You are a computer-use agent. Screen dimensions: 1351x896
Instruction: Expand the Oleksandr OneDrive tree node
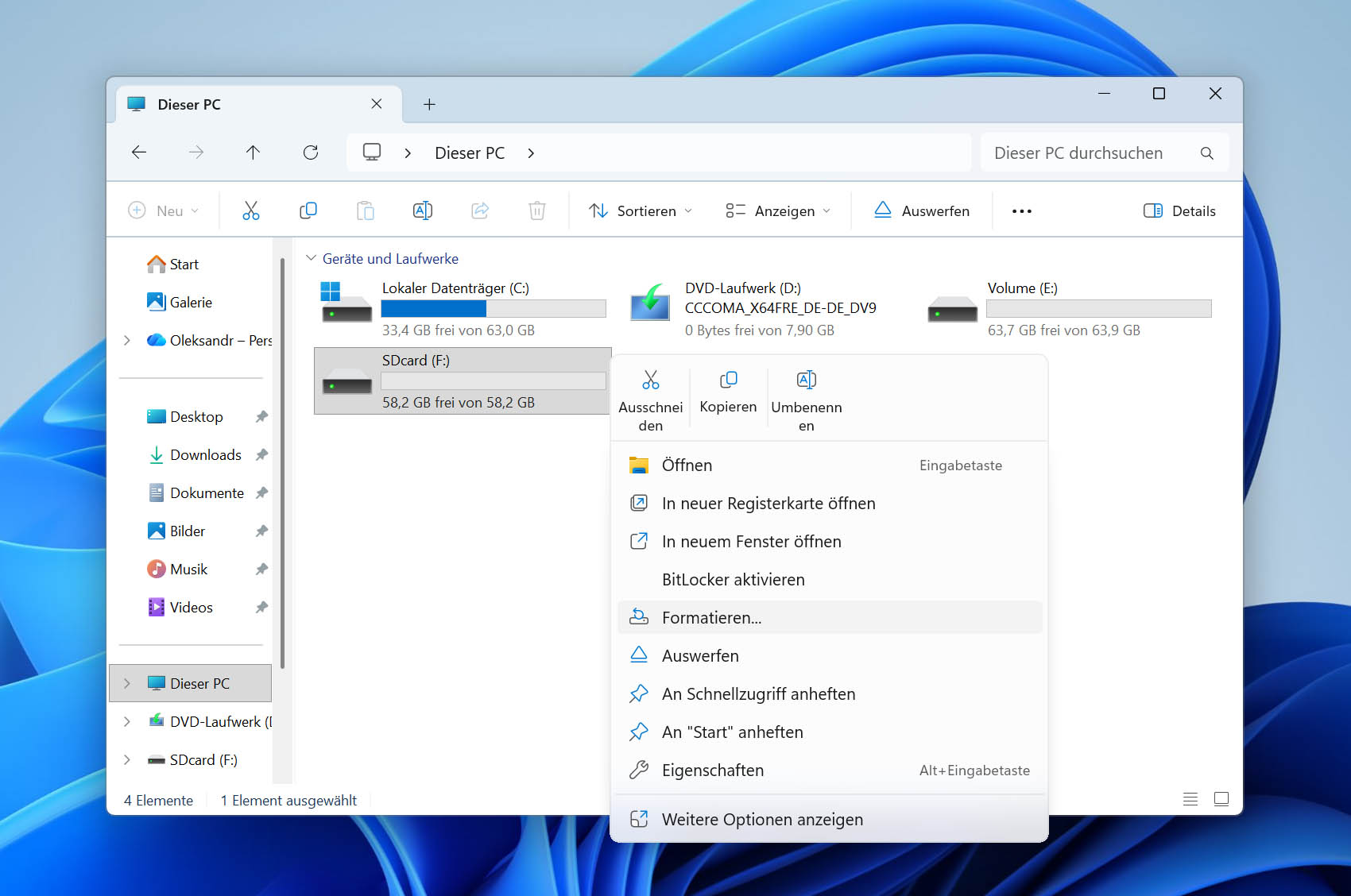127,340
